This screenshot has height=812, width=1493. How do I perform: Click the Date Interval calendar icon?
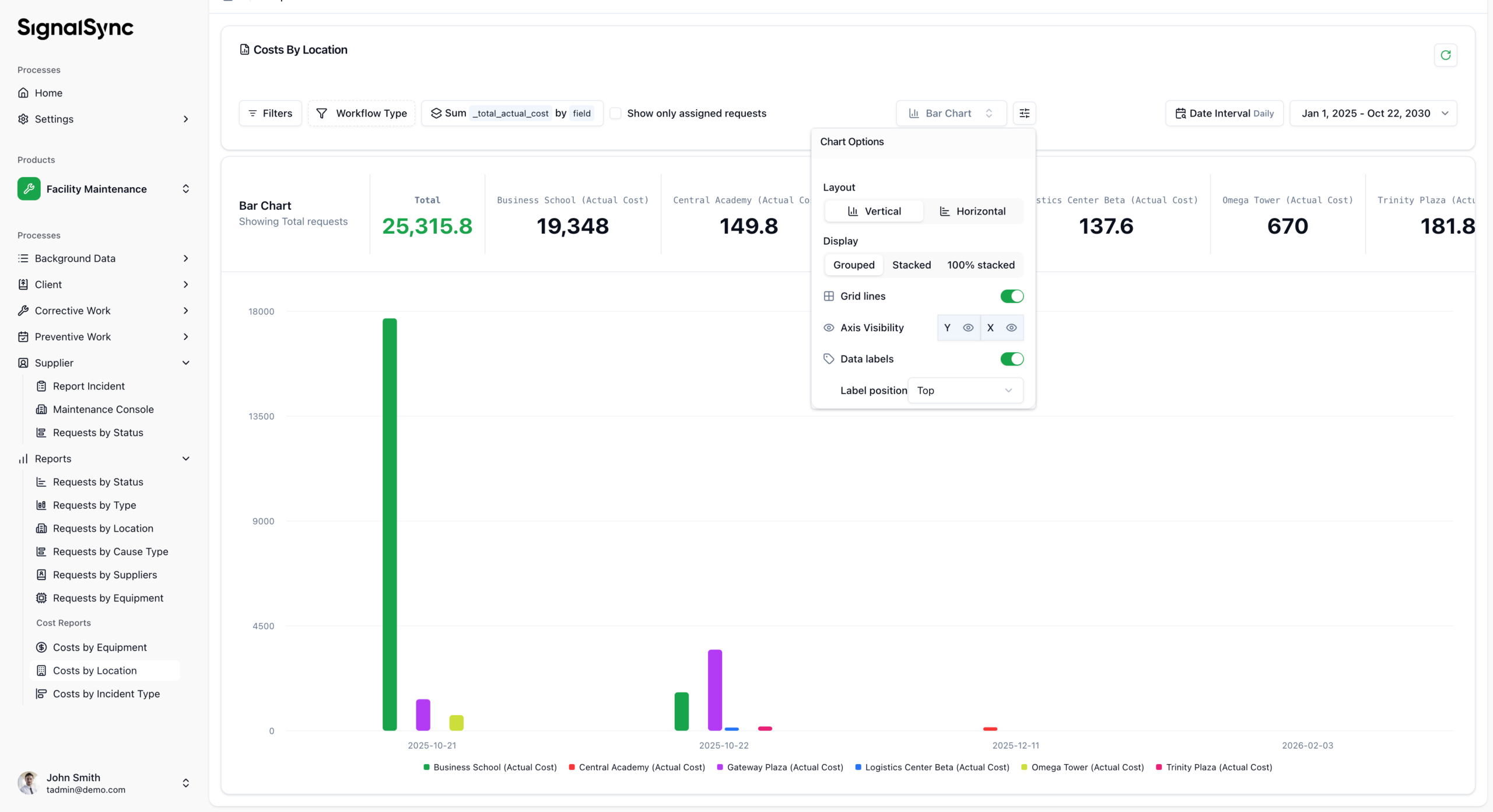[1180, 113]
